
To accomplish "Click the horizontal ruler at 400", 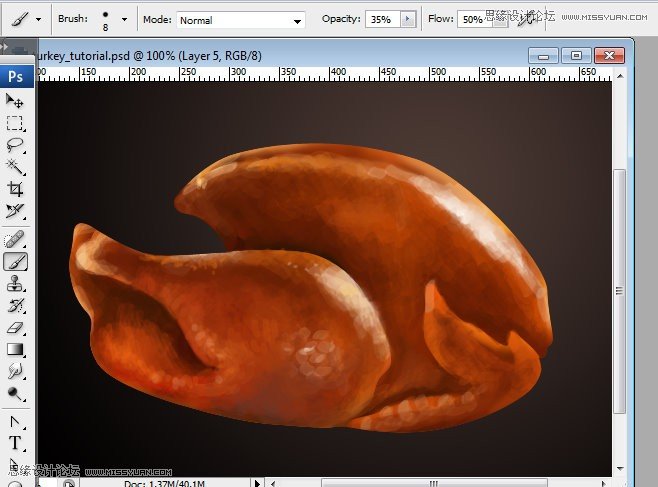I will coord(338,72).
